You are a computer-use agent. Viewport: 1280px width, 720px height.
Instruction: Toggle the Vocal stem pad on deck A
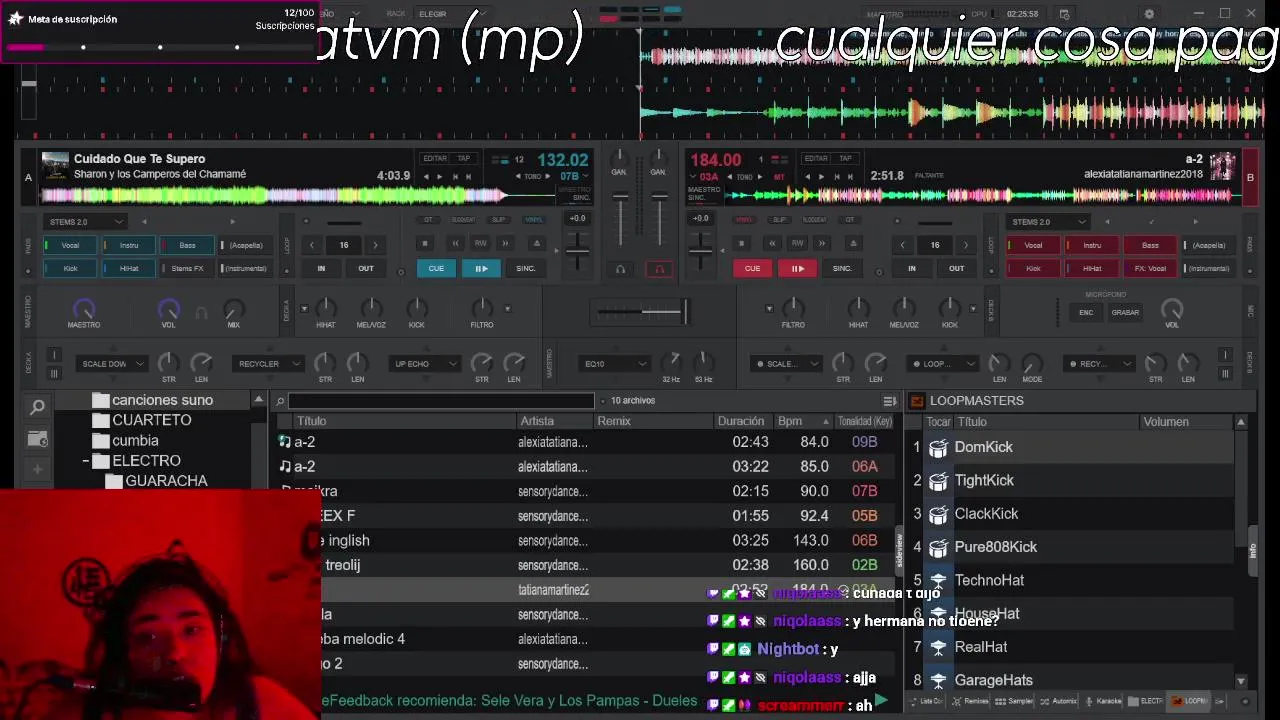tap(70, 245)
